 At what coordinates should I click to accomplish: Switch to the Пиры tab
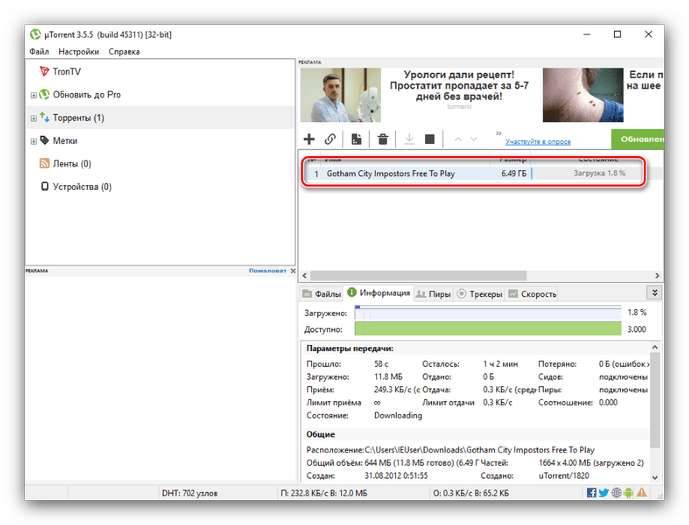[433, 294]
